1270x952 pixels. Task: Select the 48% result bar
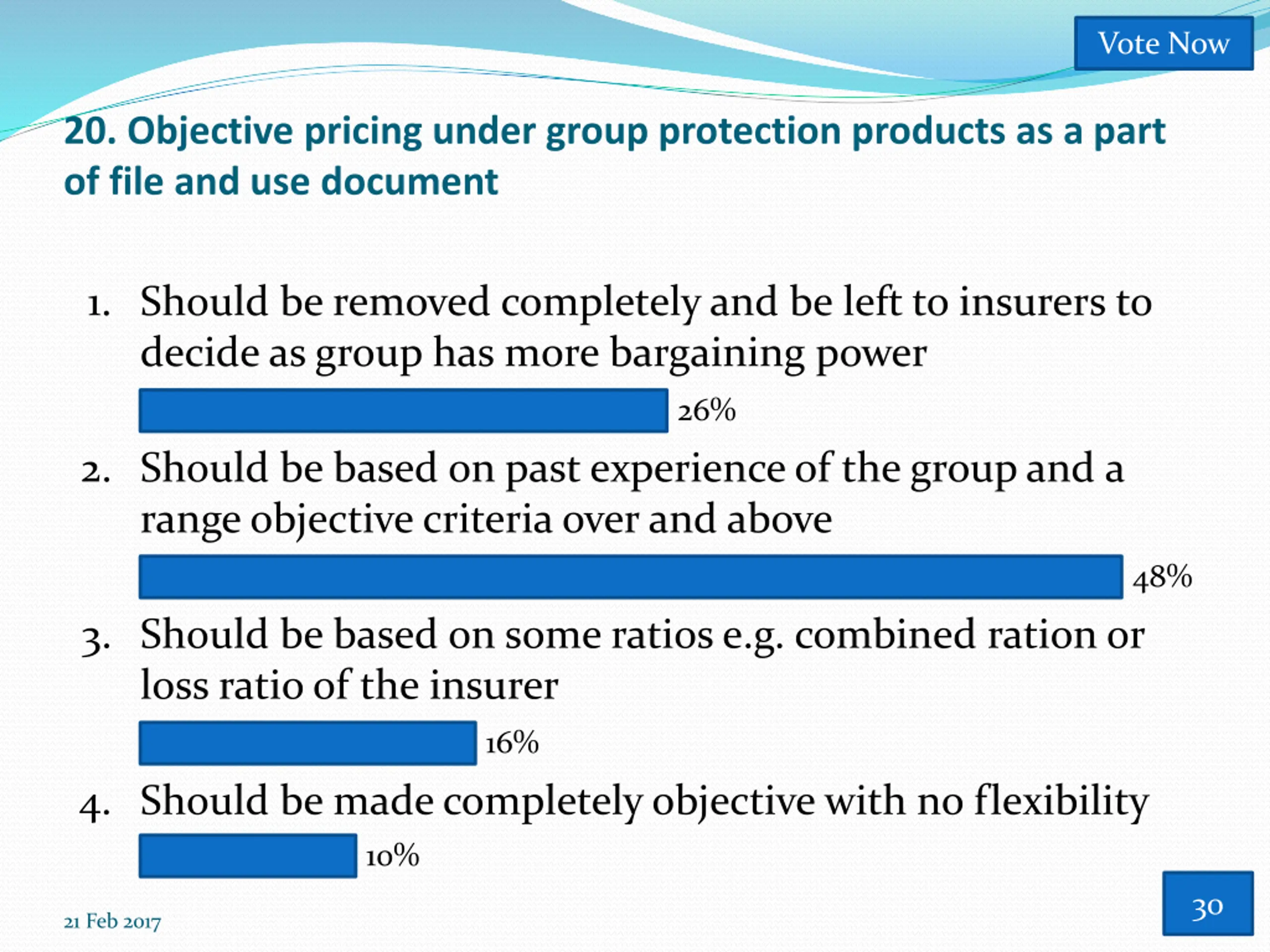pyautogui.click(x=631, y=577)
